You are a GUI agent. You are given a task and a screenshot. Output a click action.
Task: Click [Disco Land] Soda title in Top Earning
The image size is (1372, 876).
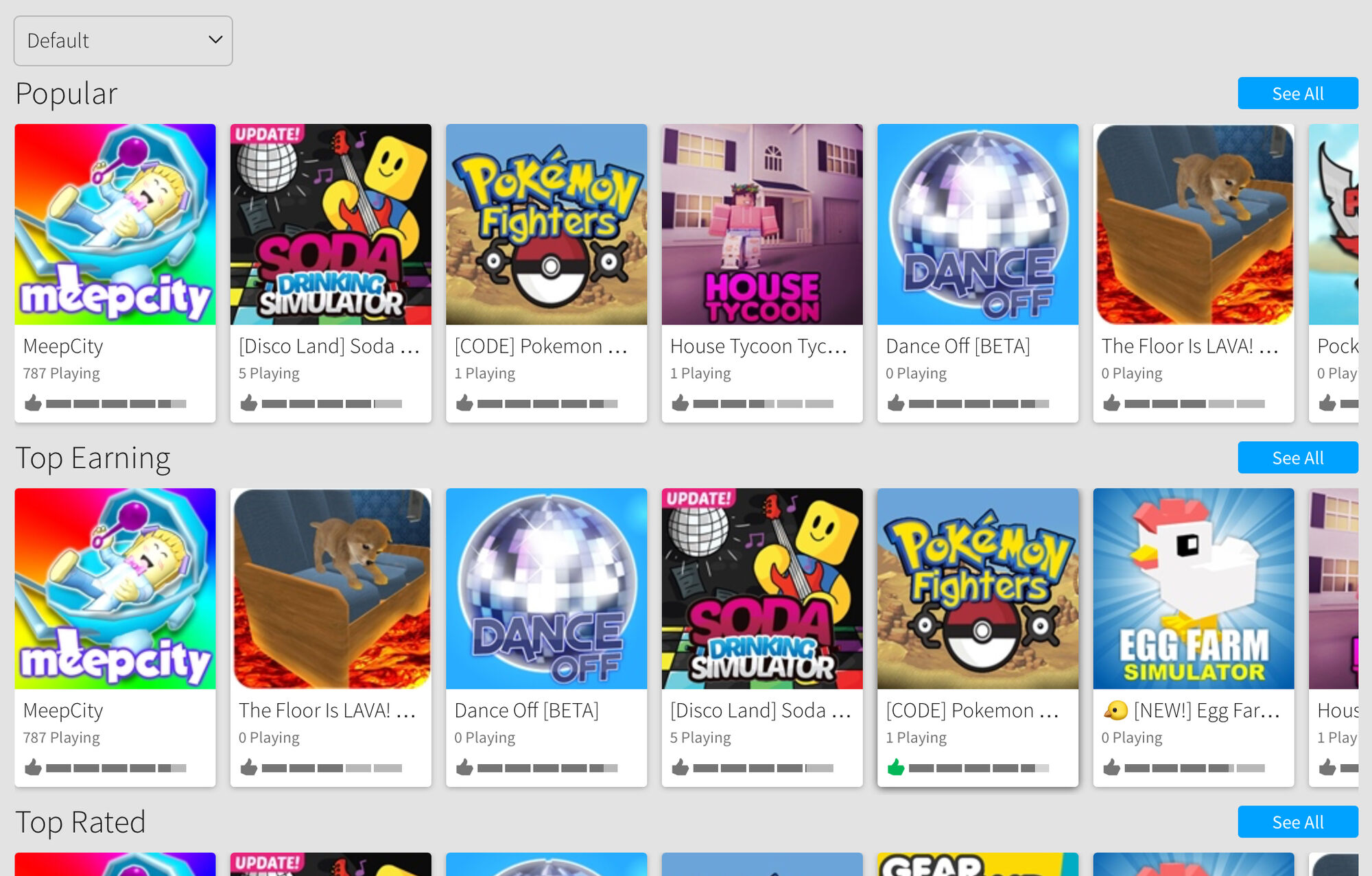point(761,711)
